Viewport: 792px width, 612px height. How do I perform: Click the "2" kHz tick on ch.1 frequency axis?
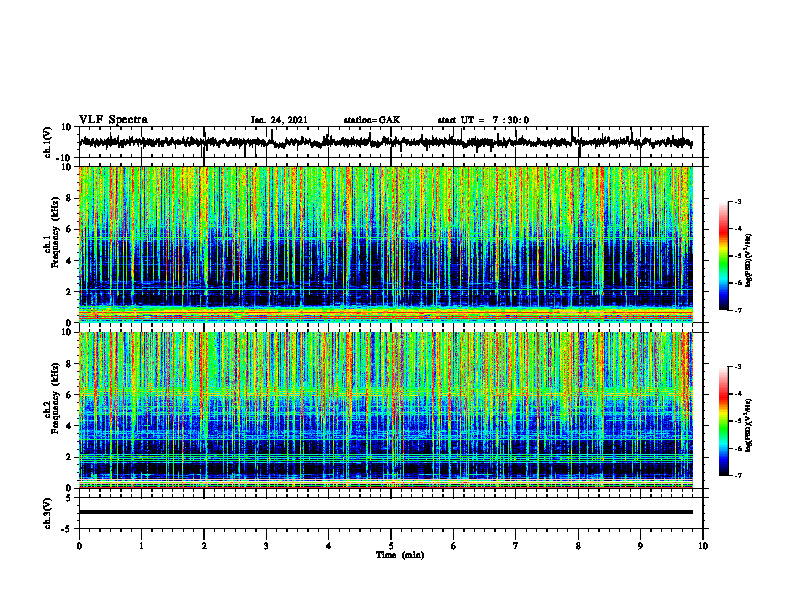click(70, 292)
